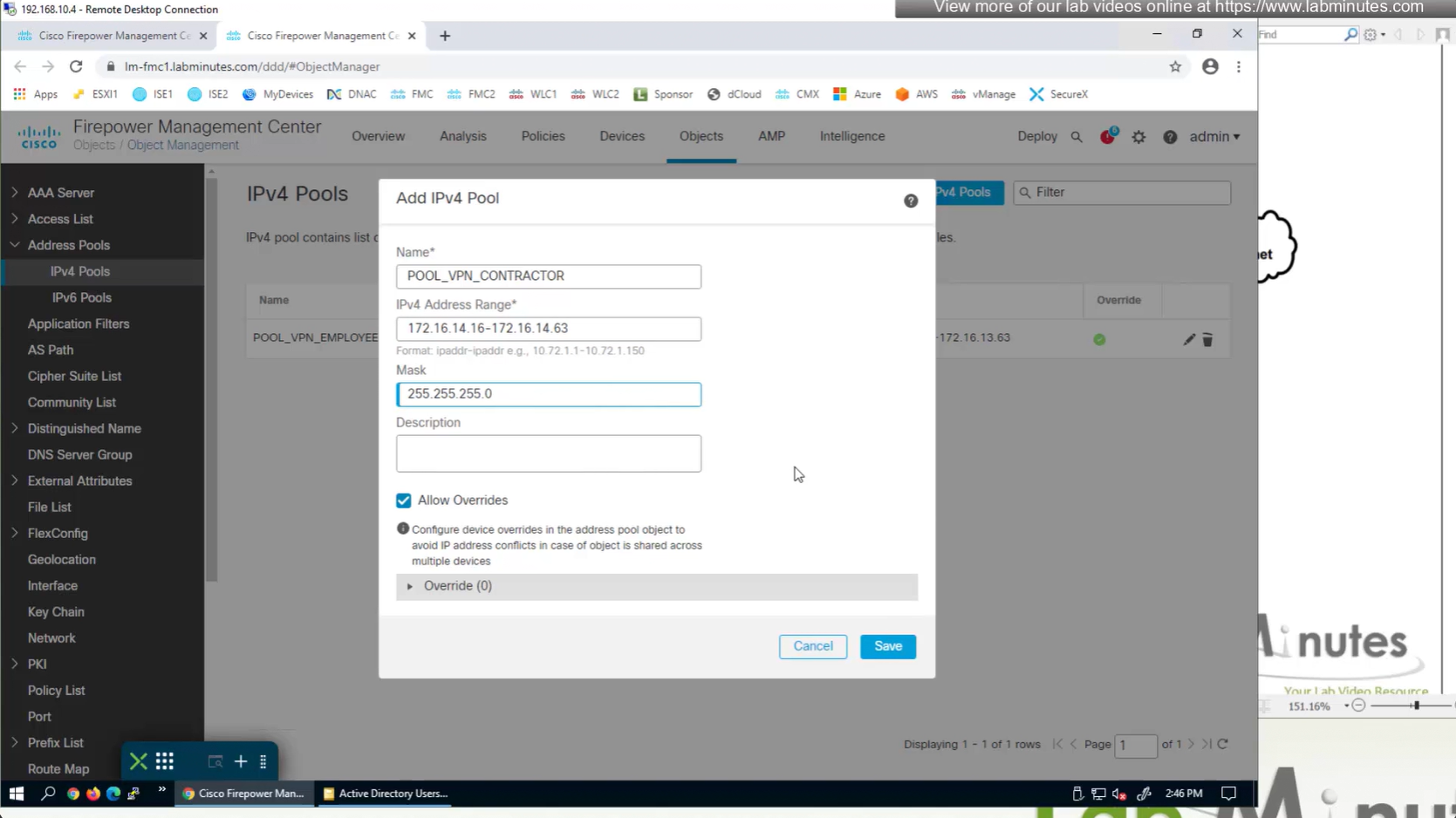
Task: Click the pencil edit icon for POOL_VPN_EMPLOYEE
Action: (x=1188, y=339)
